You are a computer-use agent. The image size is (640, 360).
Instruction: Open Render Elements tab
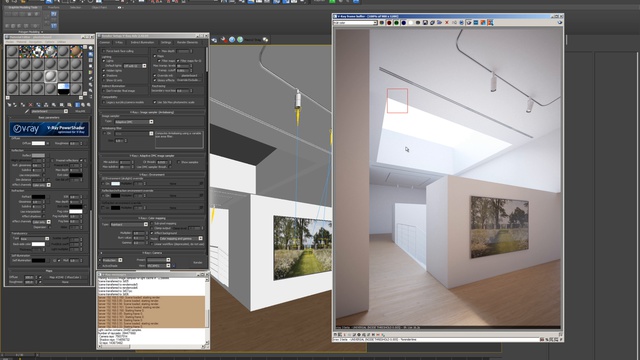click(187, 42)
